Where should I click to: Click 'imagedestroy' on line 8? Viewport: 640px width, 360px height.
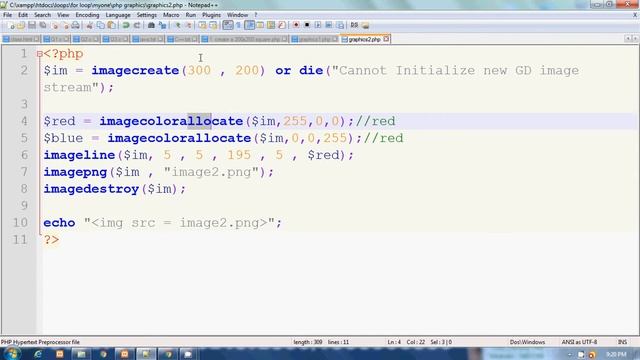click(x=91, y=189)
